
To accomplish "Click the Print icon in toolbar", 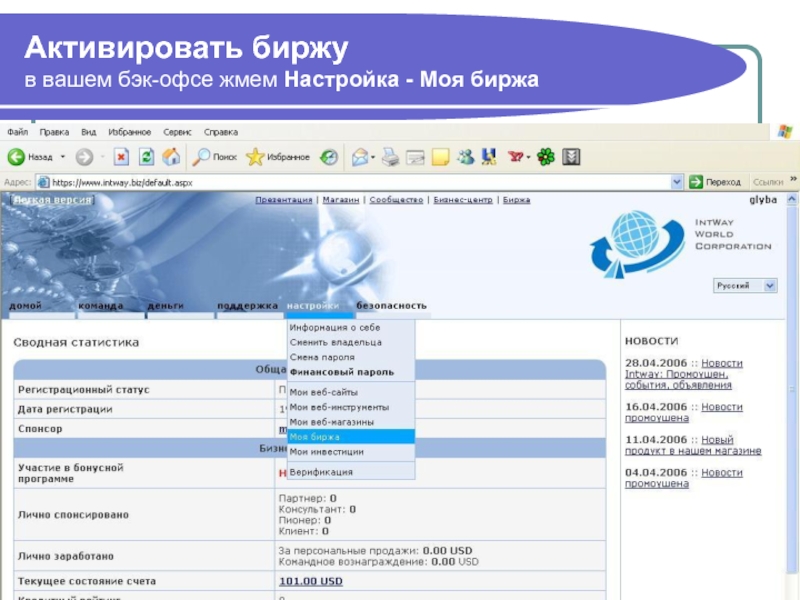I will tap(391, 157).
